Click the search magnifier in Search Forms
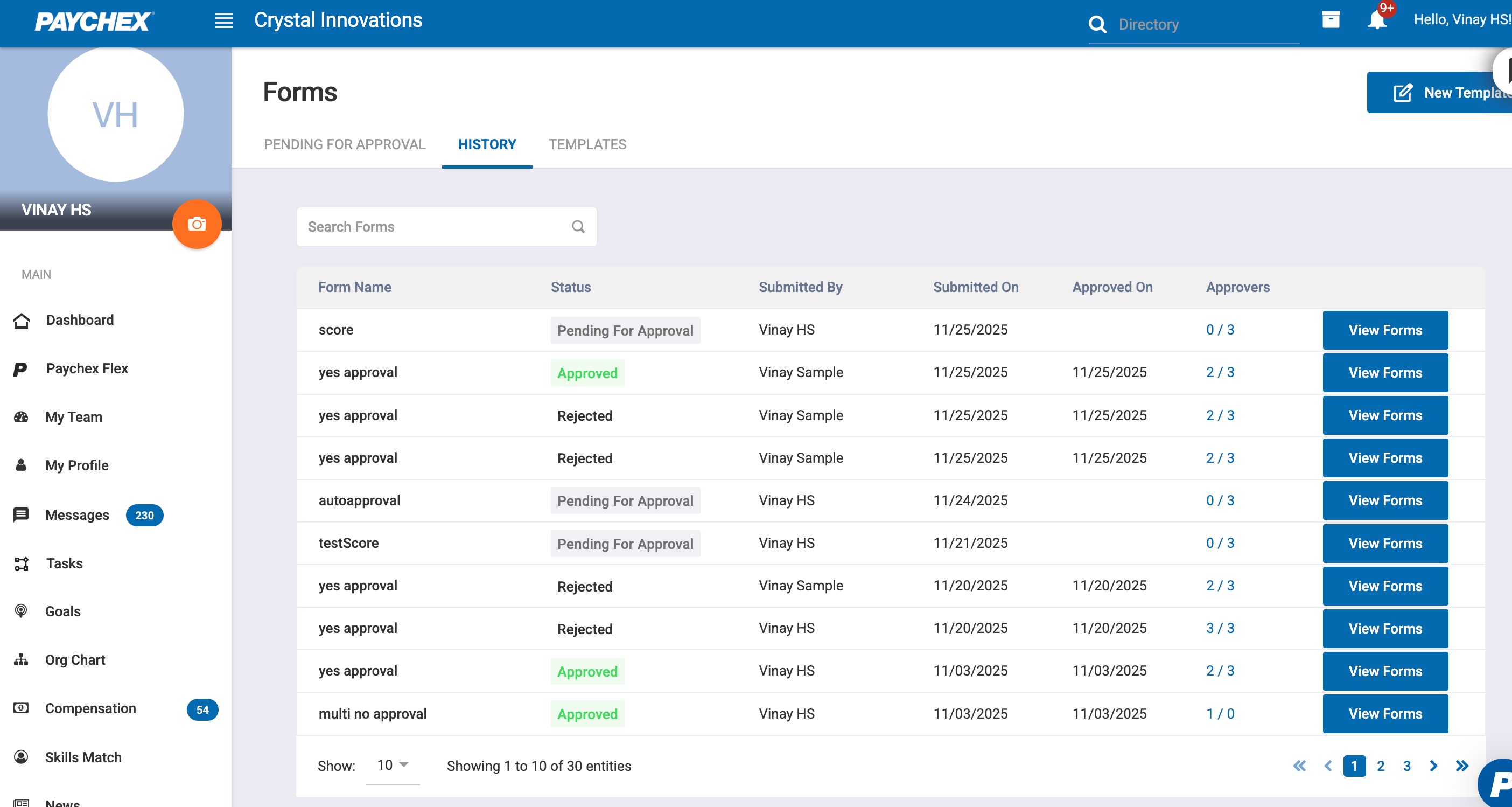The width and height of the screenshot is (1512, 807). click(x=578, y=227)
